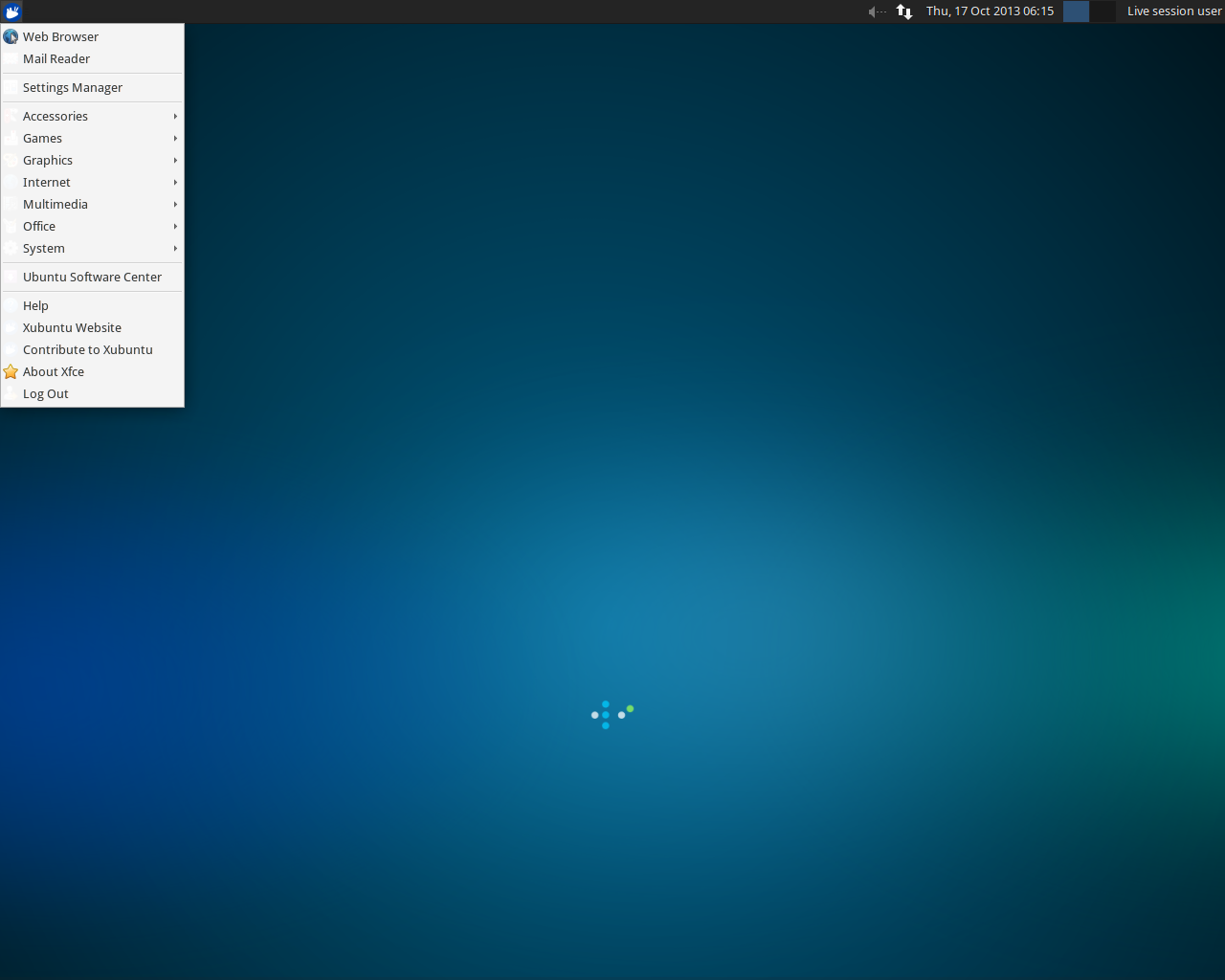Expand the Multimedia submenu
Image resolution: width=1225 pixels, height=980 pixels.
pyautogui.click(x=92, y=204)
